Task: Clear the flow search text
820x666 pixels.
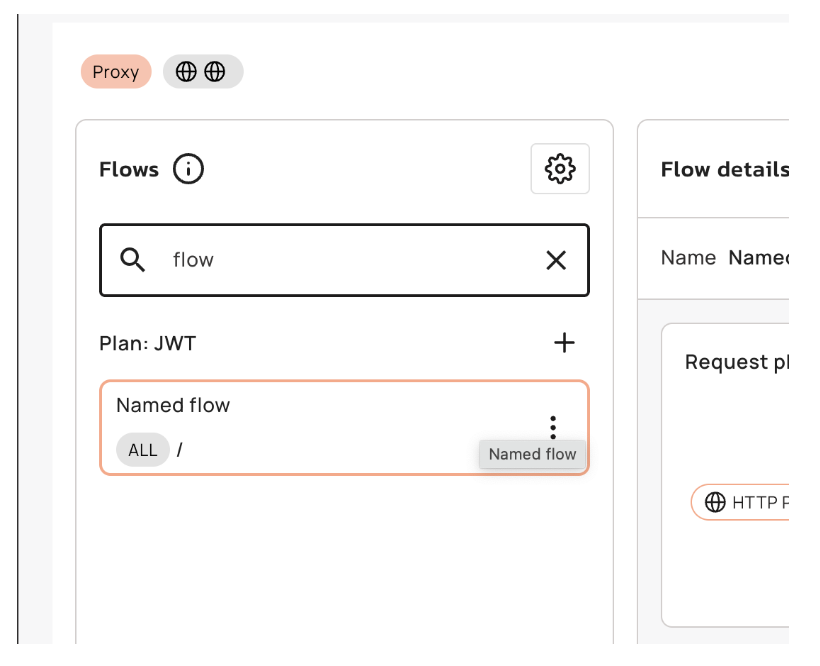Action: [x=556, y=260]
